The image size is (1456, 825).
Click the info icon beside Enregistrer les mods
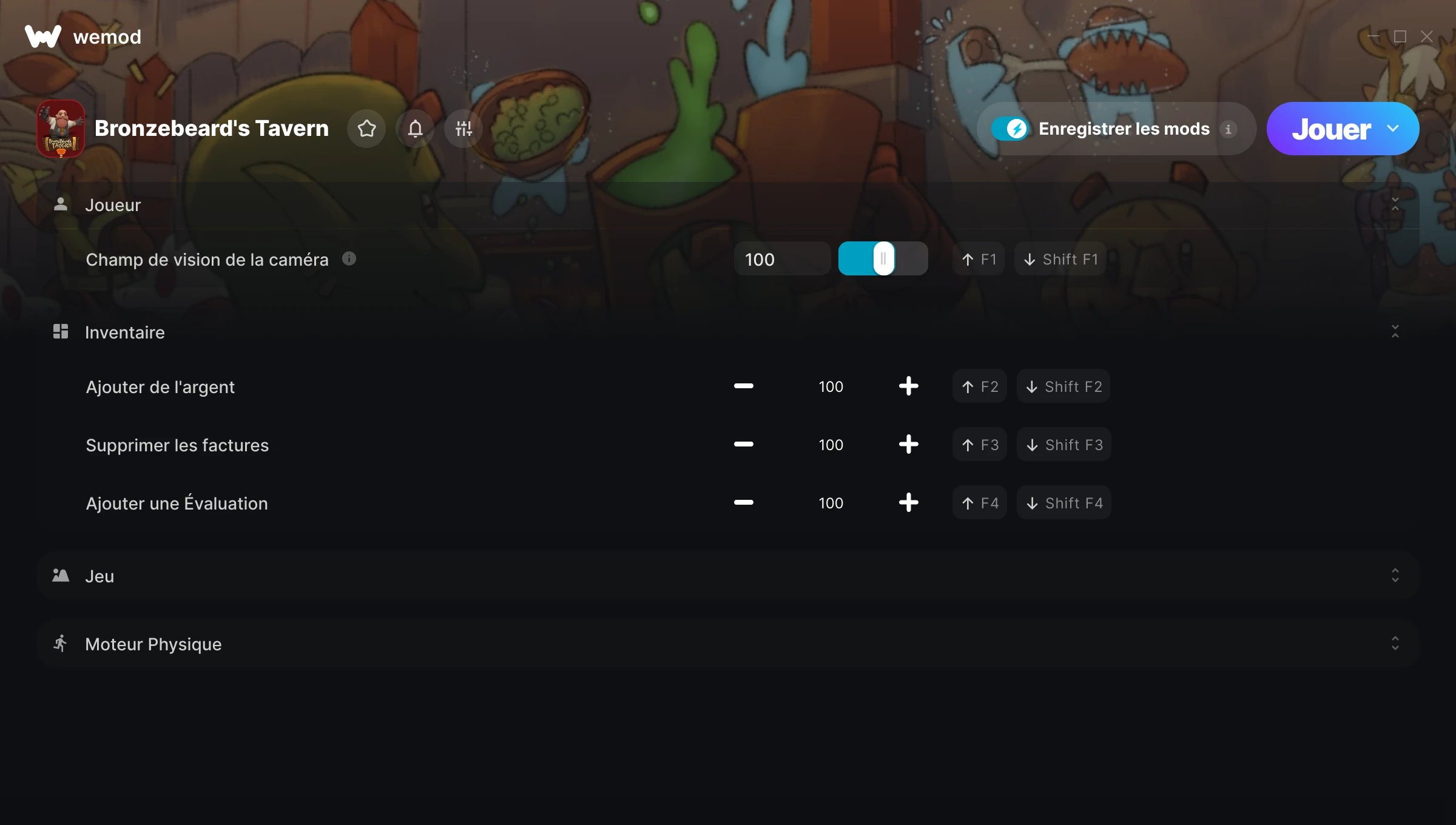pos(1228,129)
